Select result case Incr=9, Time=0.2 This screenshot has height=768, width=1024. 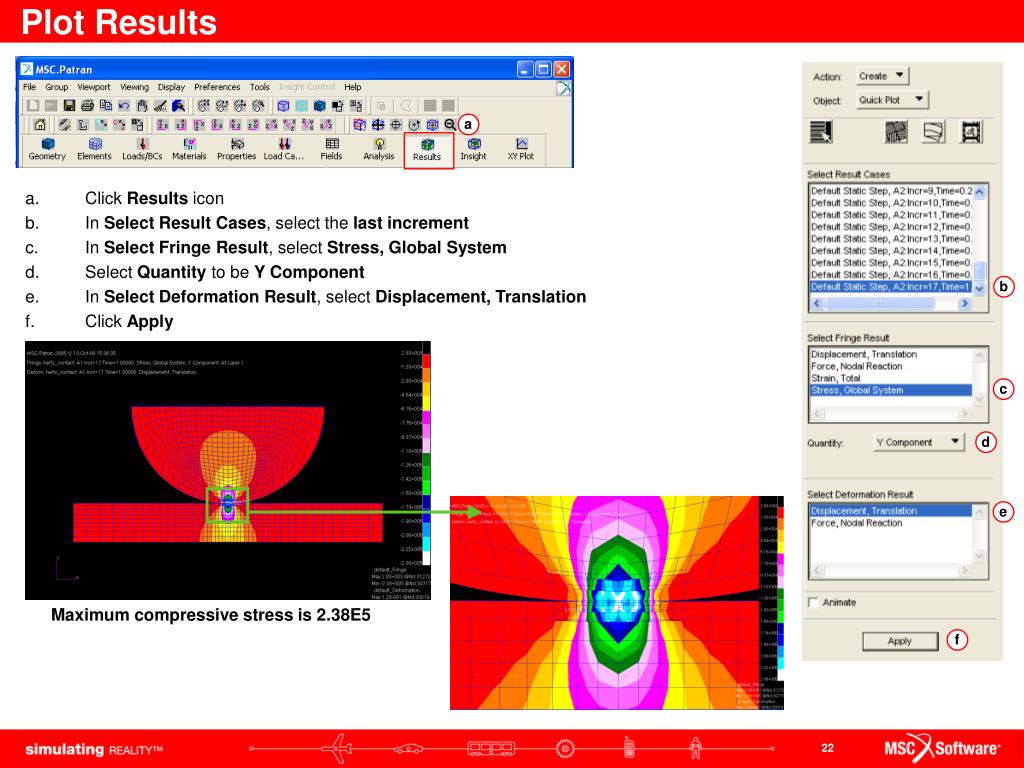tap(891, 191)
